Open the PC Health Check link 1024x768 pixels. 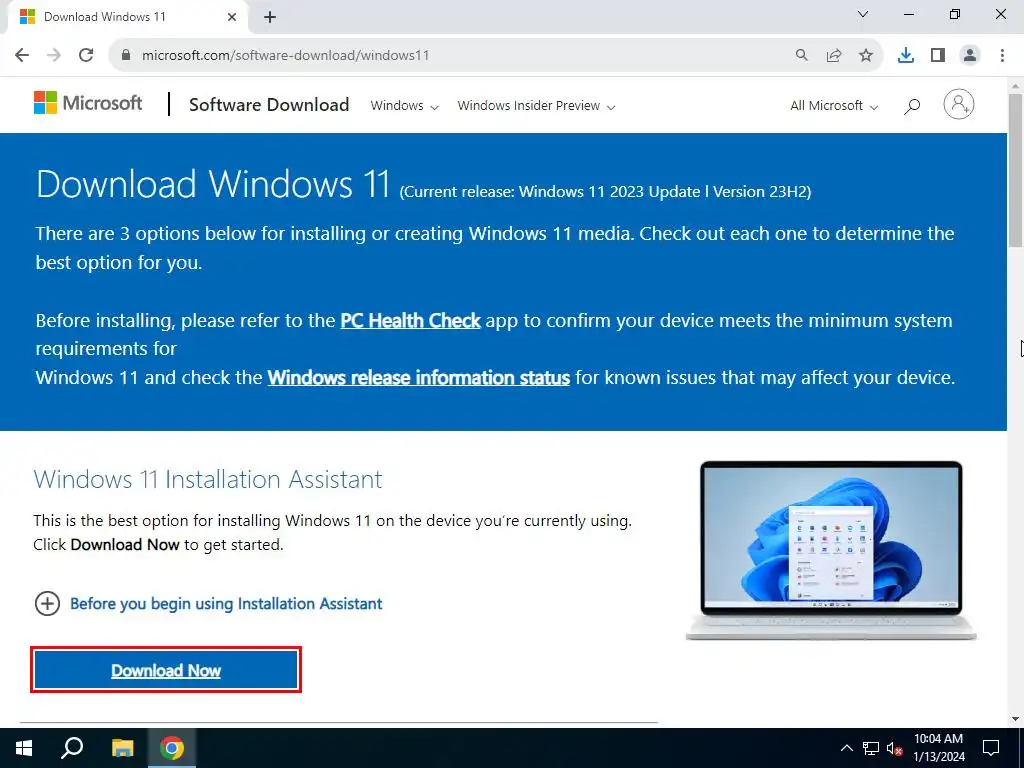point(410,321)
